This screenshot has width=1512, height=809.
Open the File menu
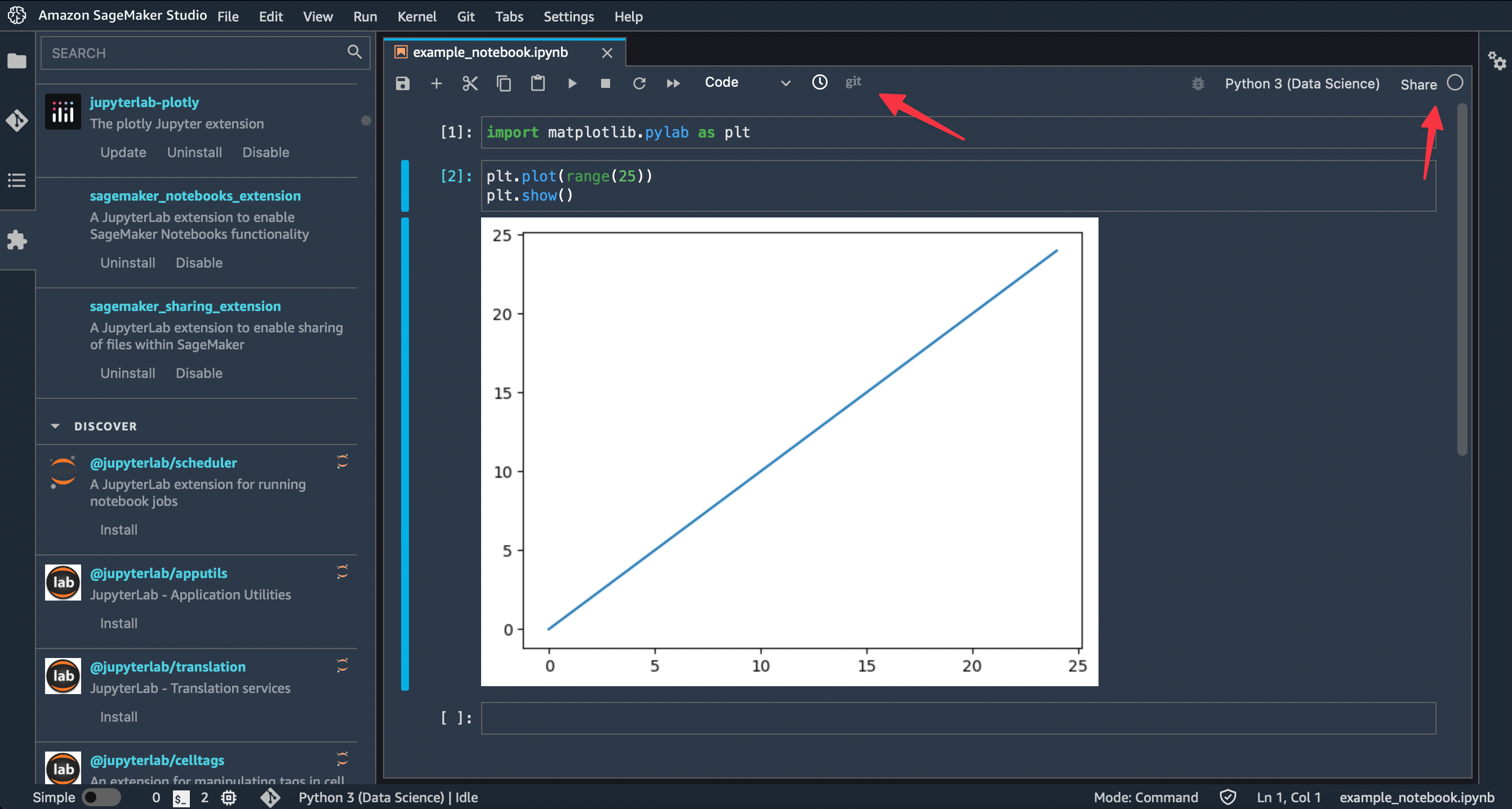point(228,16)
